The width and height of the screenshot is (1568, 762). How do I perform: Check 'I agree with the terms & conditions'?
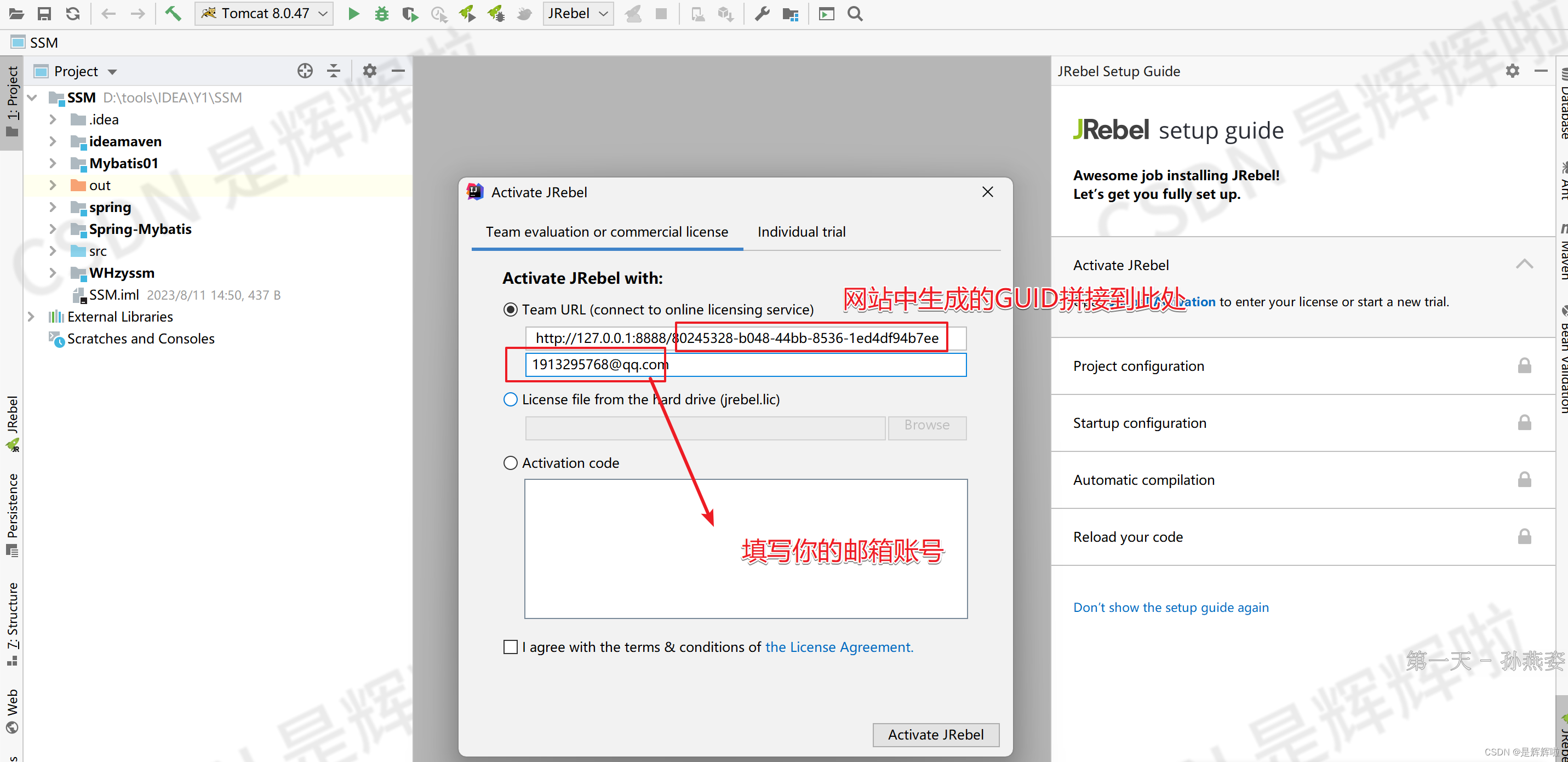pos(510,647)
